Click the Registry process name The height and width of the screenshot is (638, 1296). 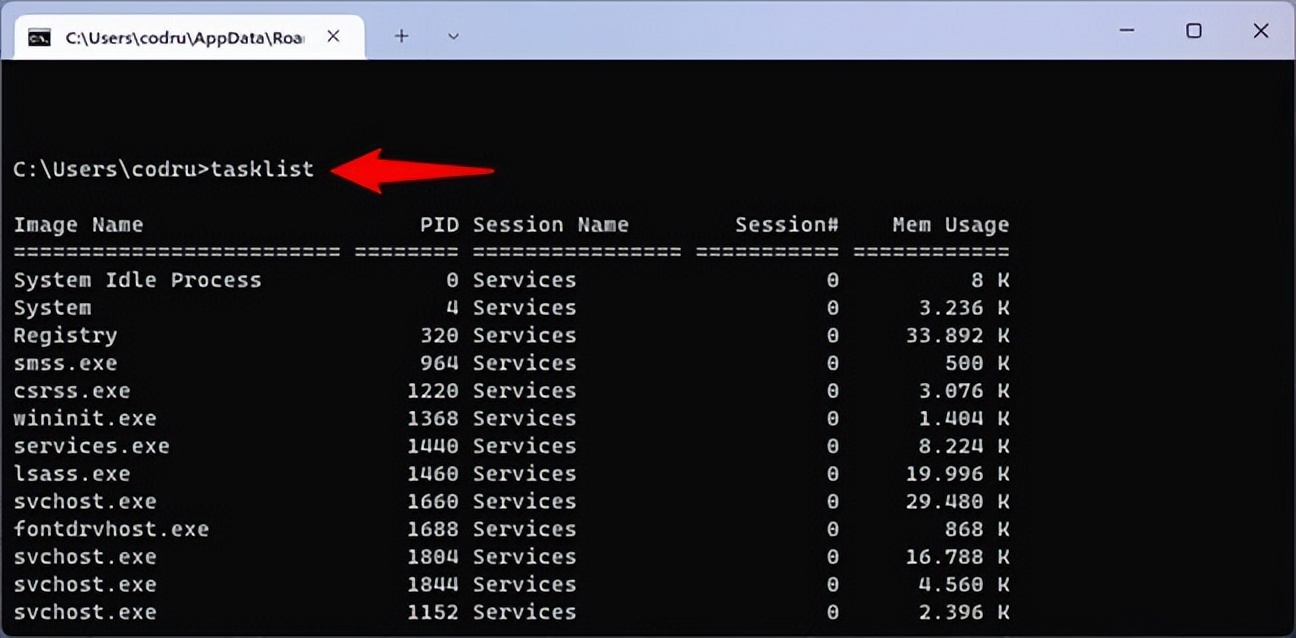(x=65, y=335)
